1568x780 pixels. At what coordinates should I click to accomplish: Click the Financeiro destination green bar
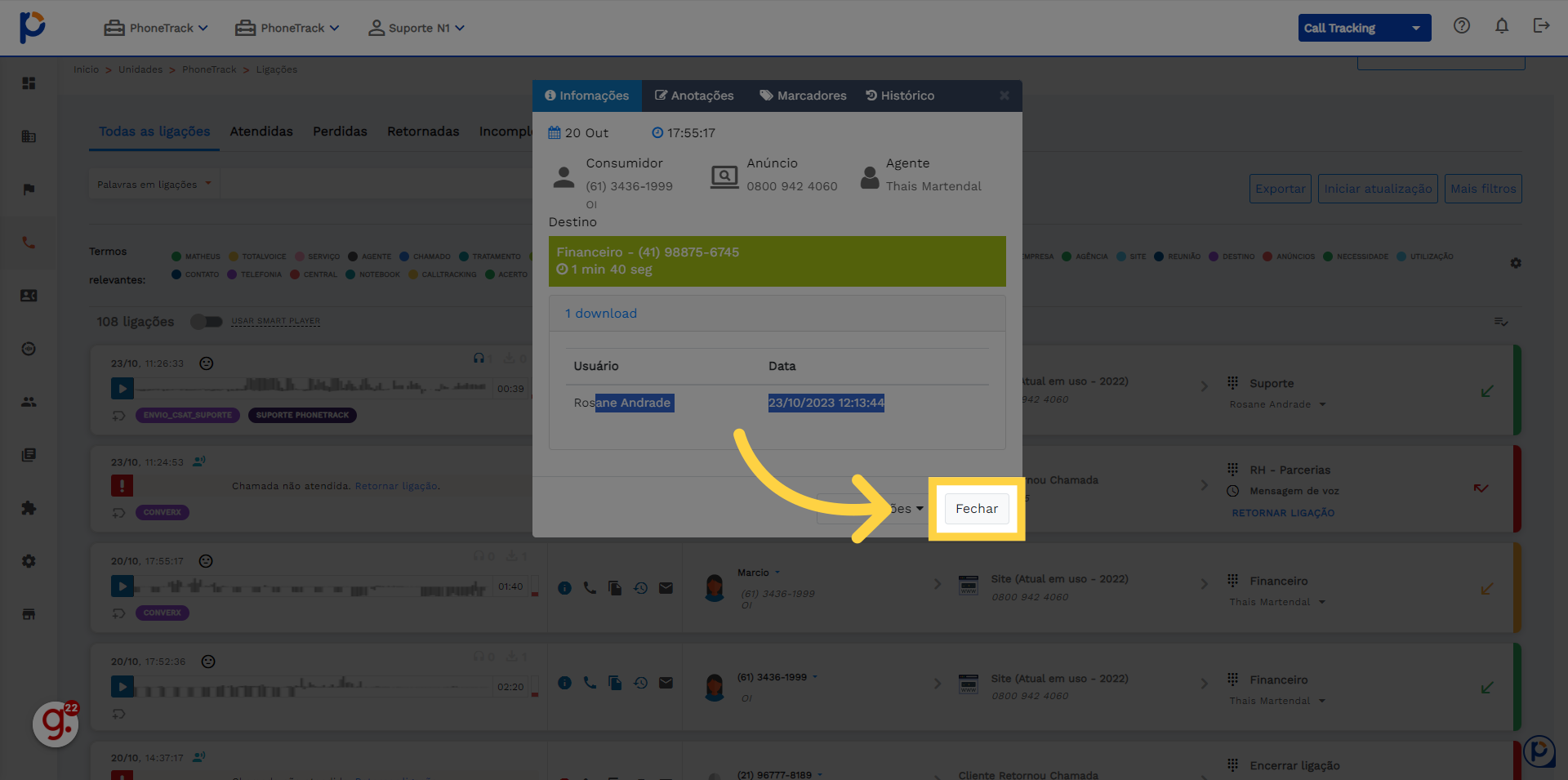point(777,261)
